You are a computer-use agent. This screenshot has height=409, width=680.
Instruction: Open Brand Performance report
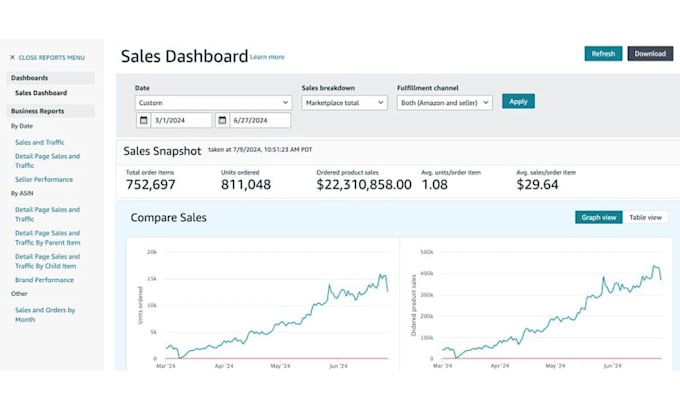44,280
